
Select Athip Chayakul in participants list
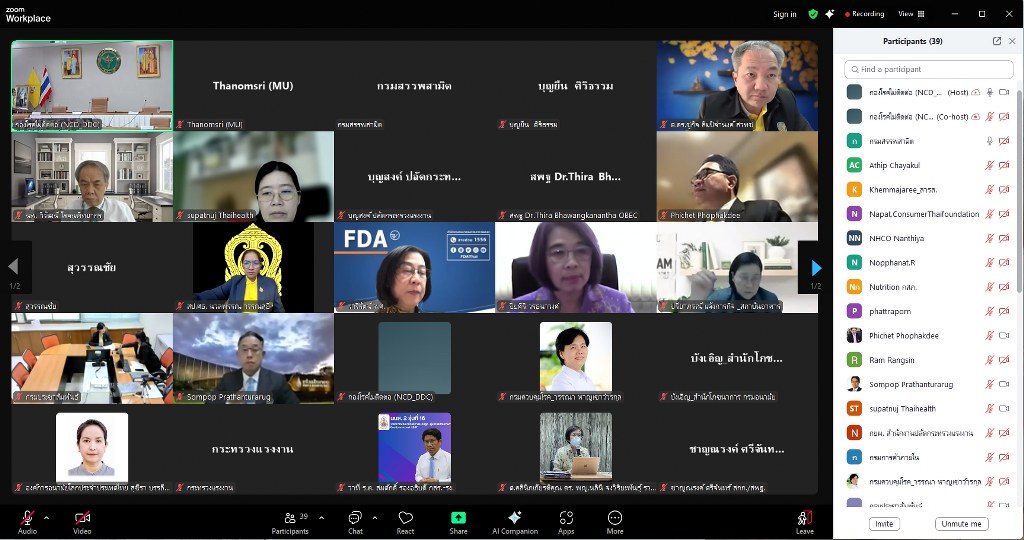coord(929,166)
